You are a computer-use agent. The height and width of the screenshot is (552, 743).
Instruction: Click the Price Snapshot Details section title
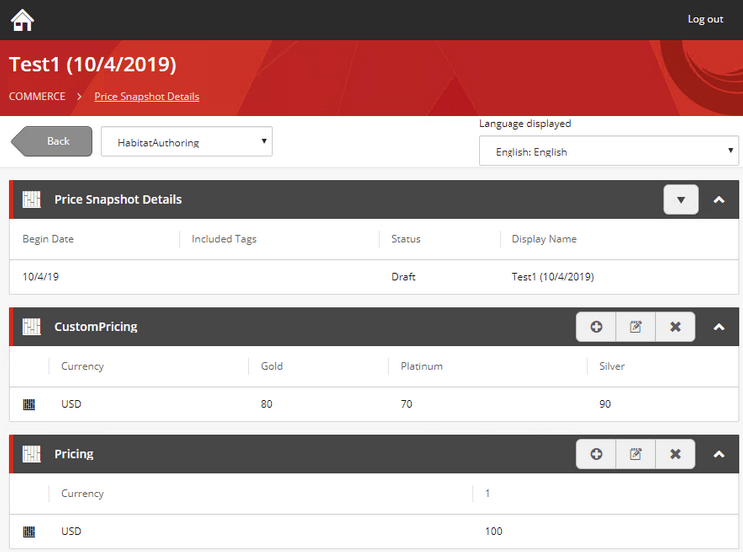click(x=118, y=199)
